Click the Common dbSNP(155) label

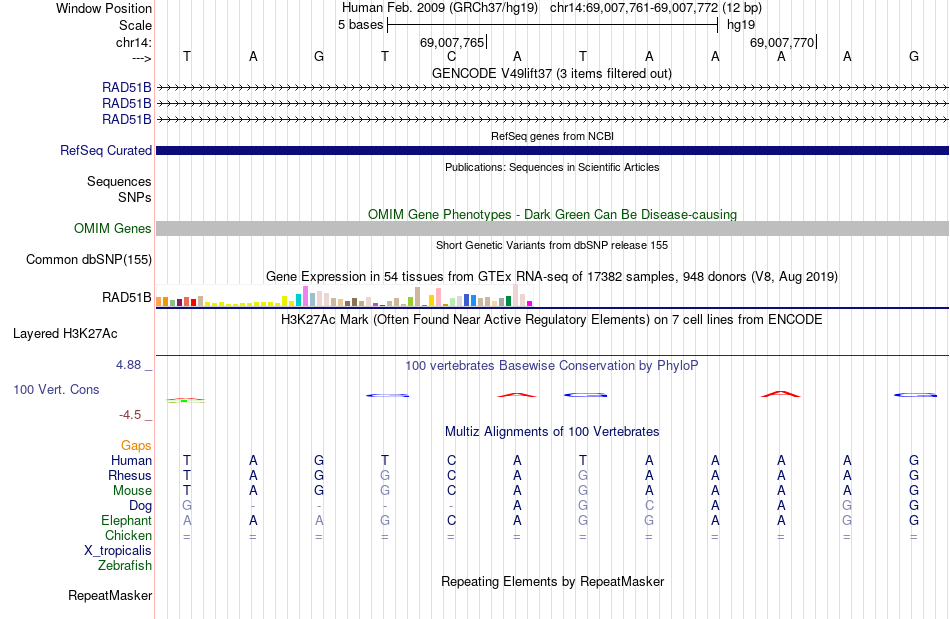88,259
